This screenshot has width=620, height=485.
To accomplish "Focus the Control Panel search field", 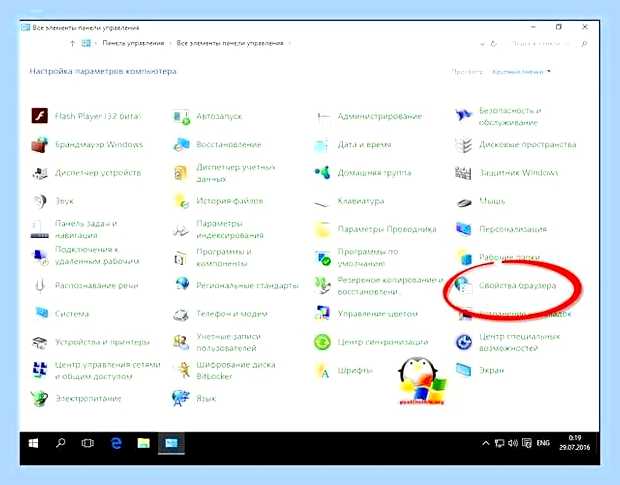I will 547,43.
